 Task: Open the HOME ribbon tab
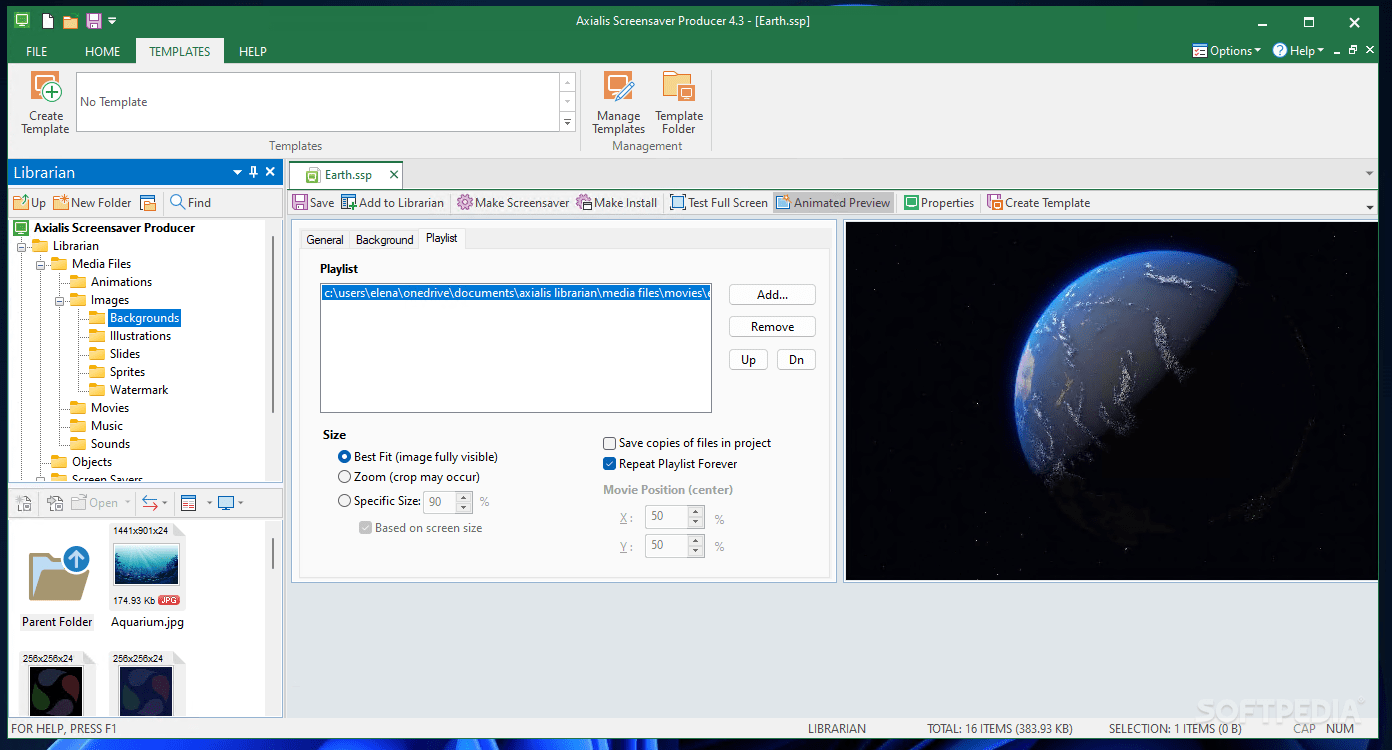[102, 50]
